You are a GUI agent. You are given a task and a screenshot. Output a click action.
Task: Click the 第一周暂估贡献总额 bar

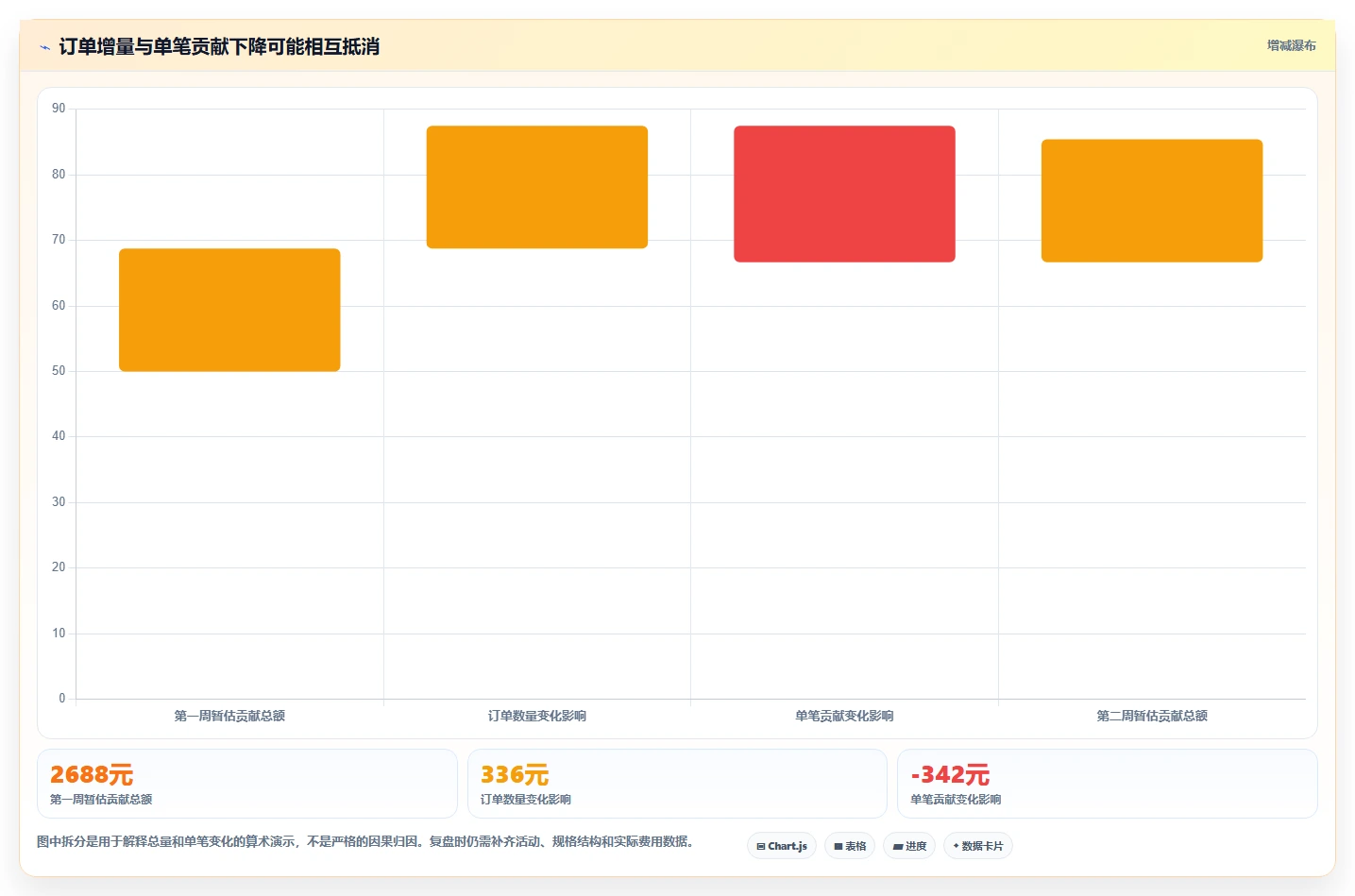229,310
